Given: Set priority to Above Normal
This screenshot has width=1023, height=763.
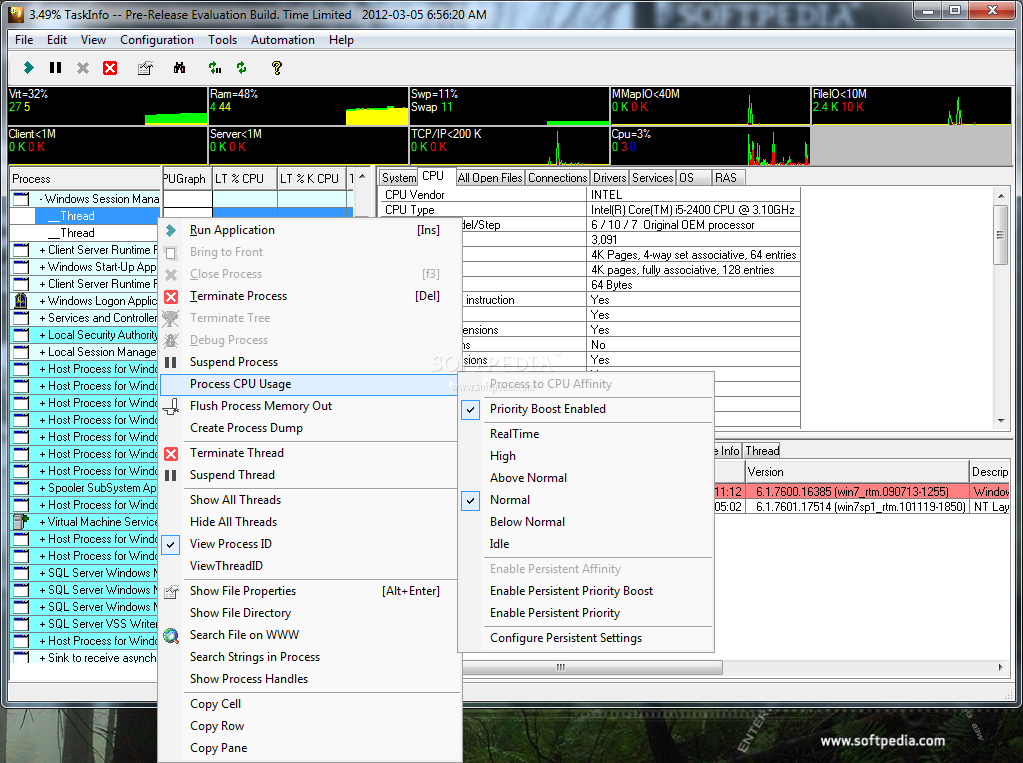Looking at the screenshot, I should 528,478.
